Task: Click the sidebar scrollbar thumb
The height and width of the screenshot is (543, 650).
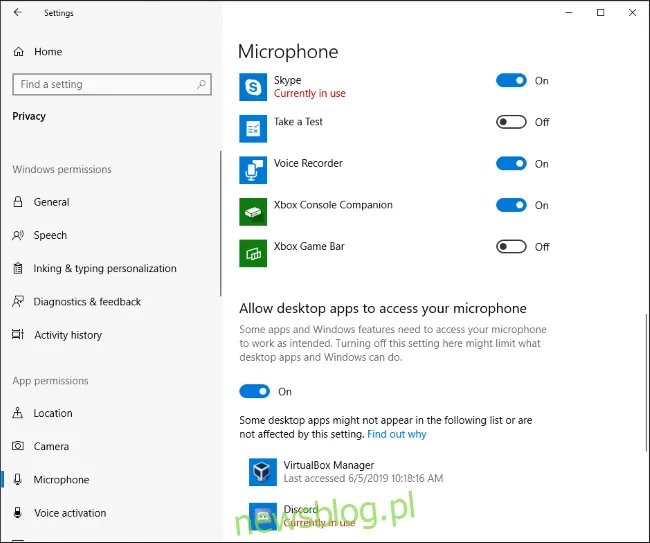Action: (221, 223)
